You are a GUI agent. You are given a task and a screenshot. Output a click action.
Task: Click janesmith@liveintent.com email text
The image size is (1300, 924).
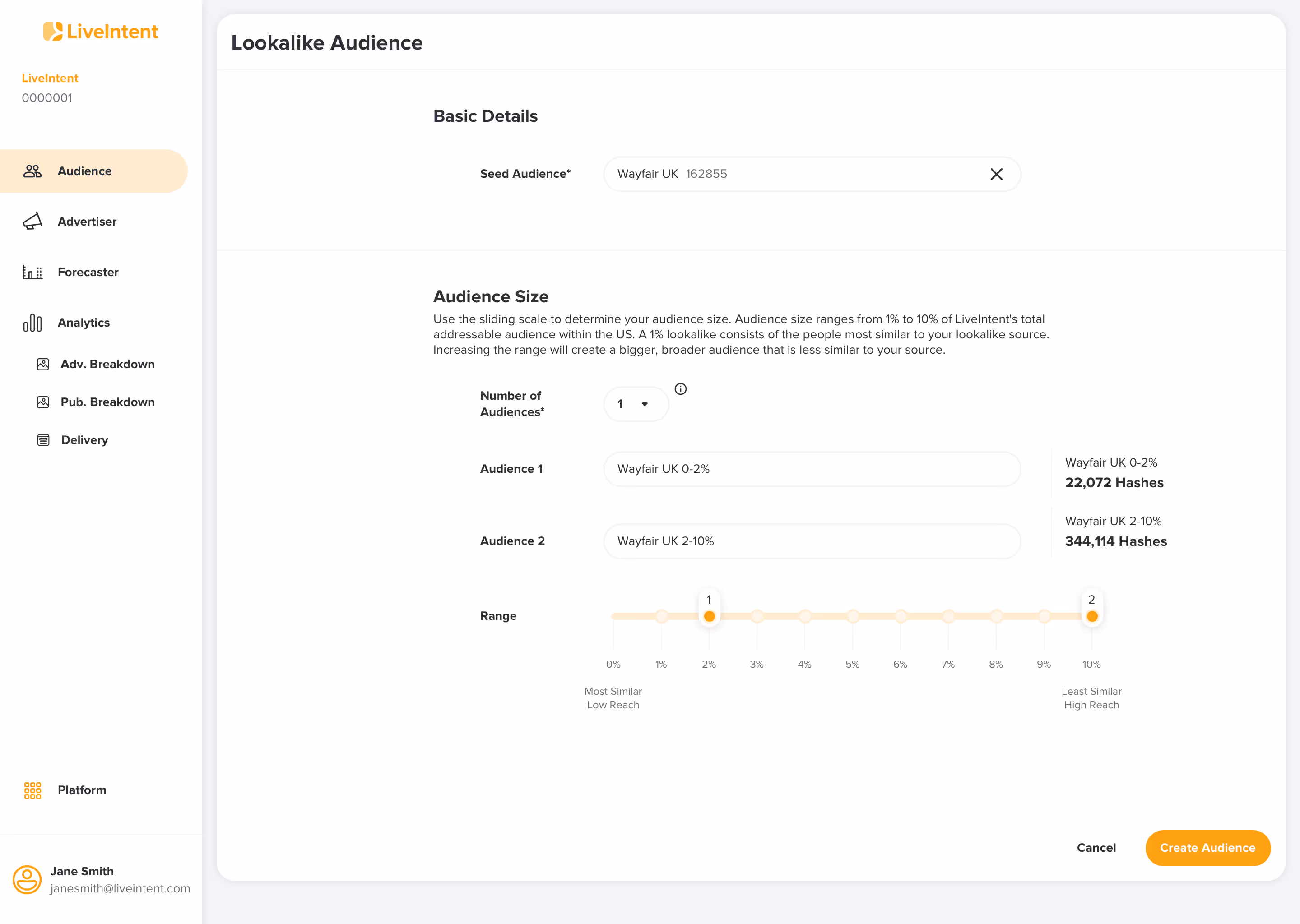[120, 888]
